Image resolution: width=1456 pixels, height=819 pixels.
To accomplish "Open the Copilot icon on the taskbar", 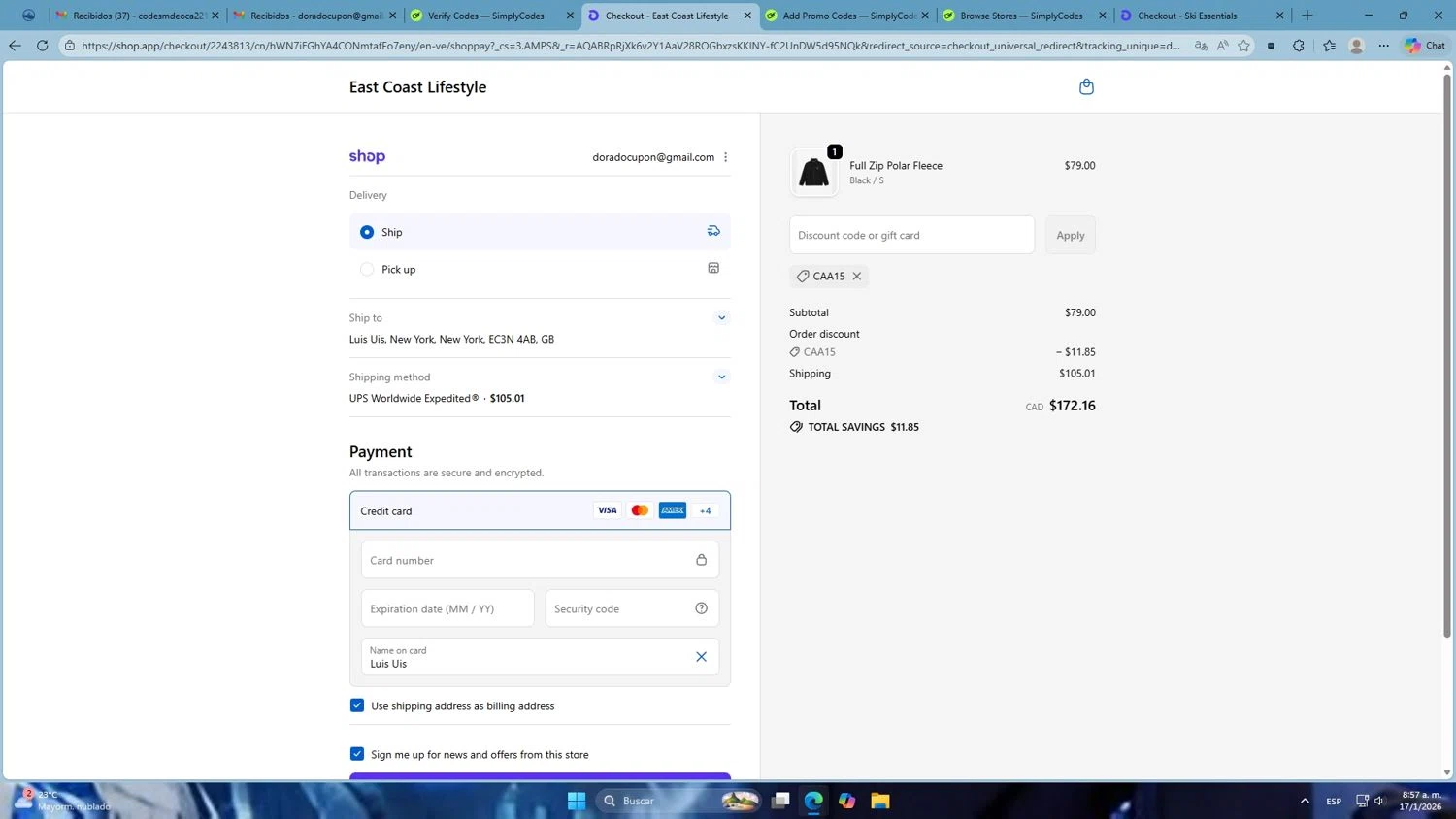I will (847, 801).
